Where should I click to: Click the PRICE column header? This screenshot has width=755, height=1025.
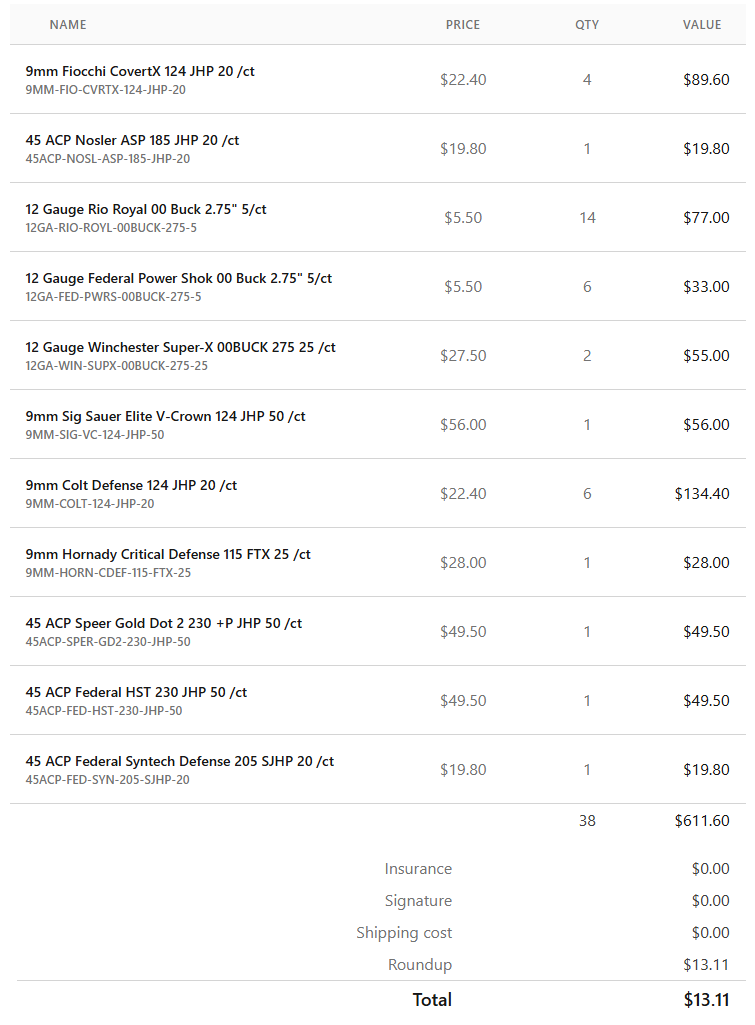coord(463,25)
